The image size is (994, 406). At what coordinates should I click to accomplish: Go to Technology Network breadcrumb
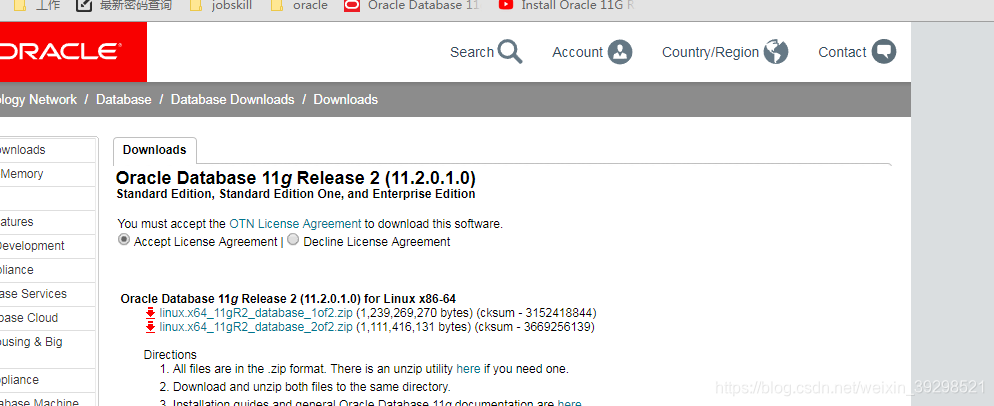tap(38, 100)
